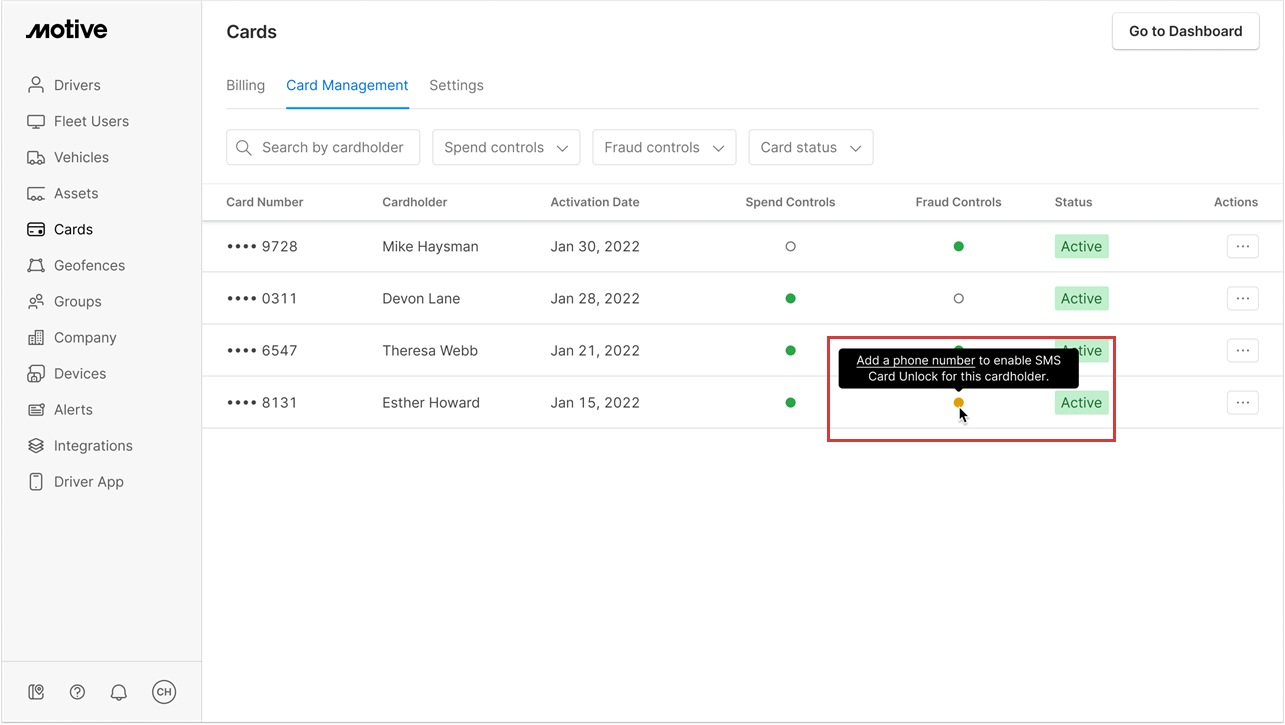Screen dimensions: 1285x725
Task: Click Theresa Webb's spend controls indicator
Action: coord(790,350)
